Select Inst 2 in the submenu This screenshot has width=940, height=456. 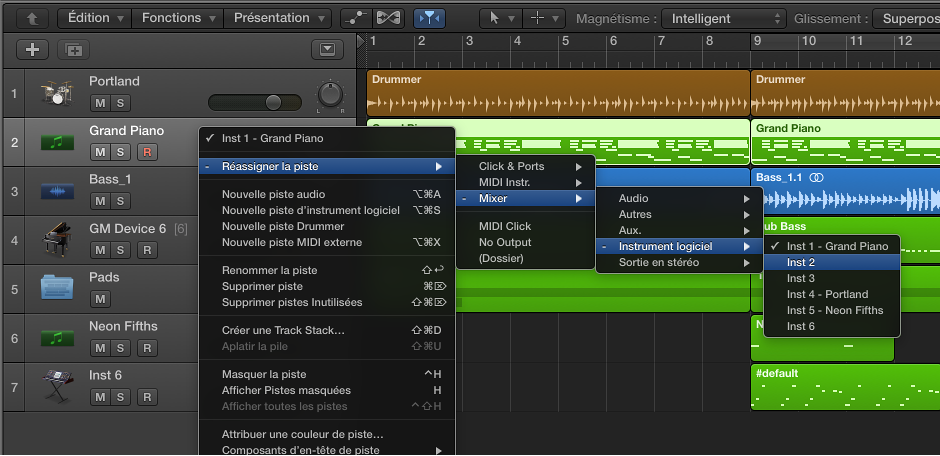click(x=801, y=262)
